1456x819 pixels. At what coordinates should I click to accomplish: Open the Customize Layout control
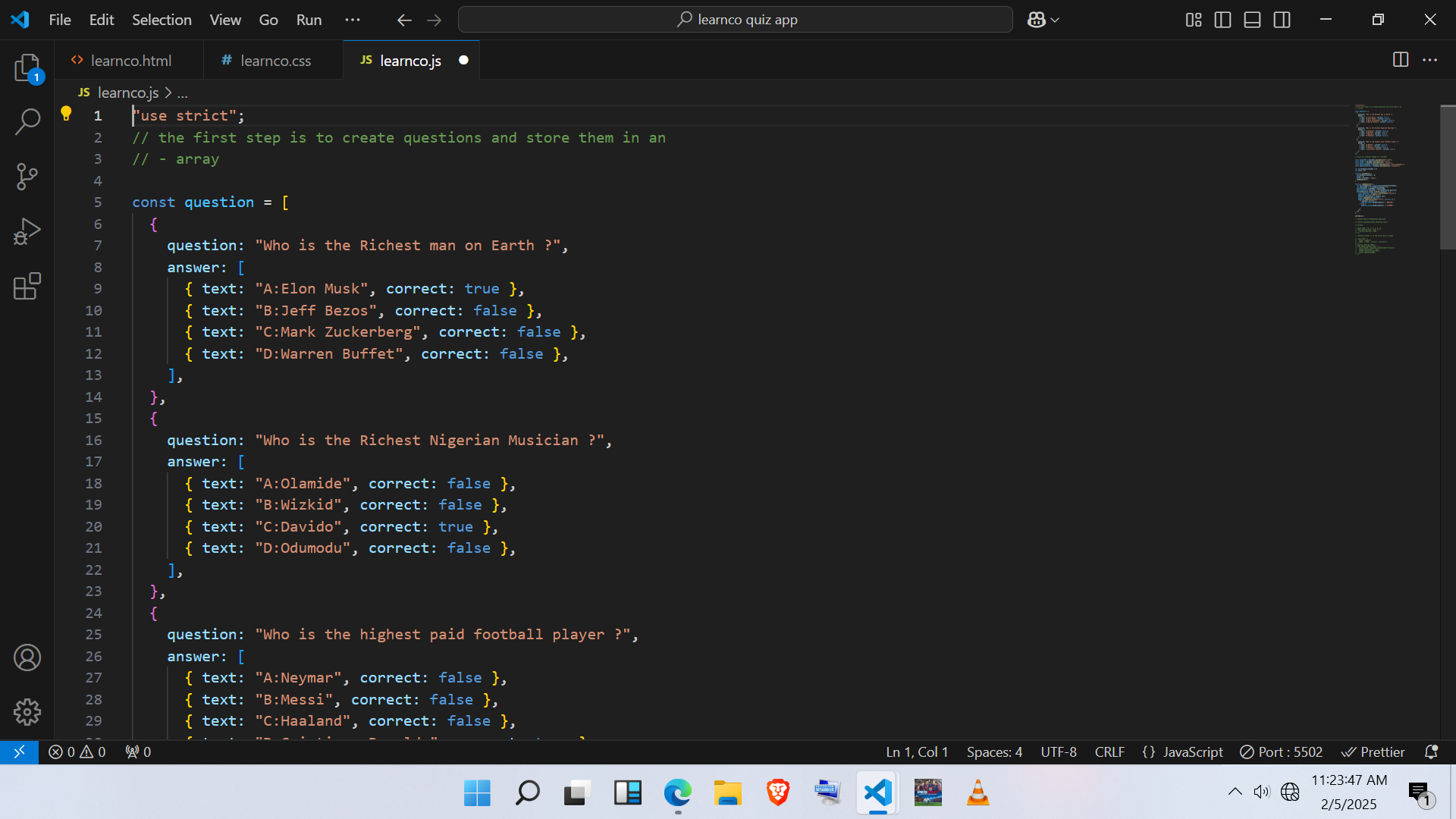coord(1194,20)
